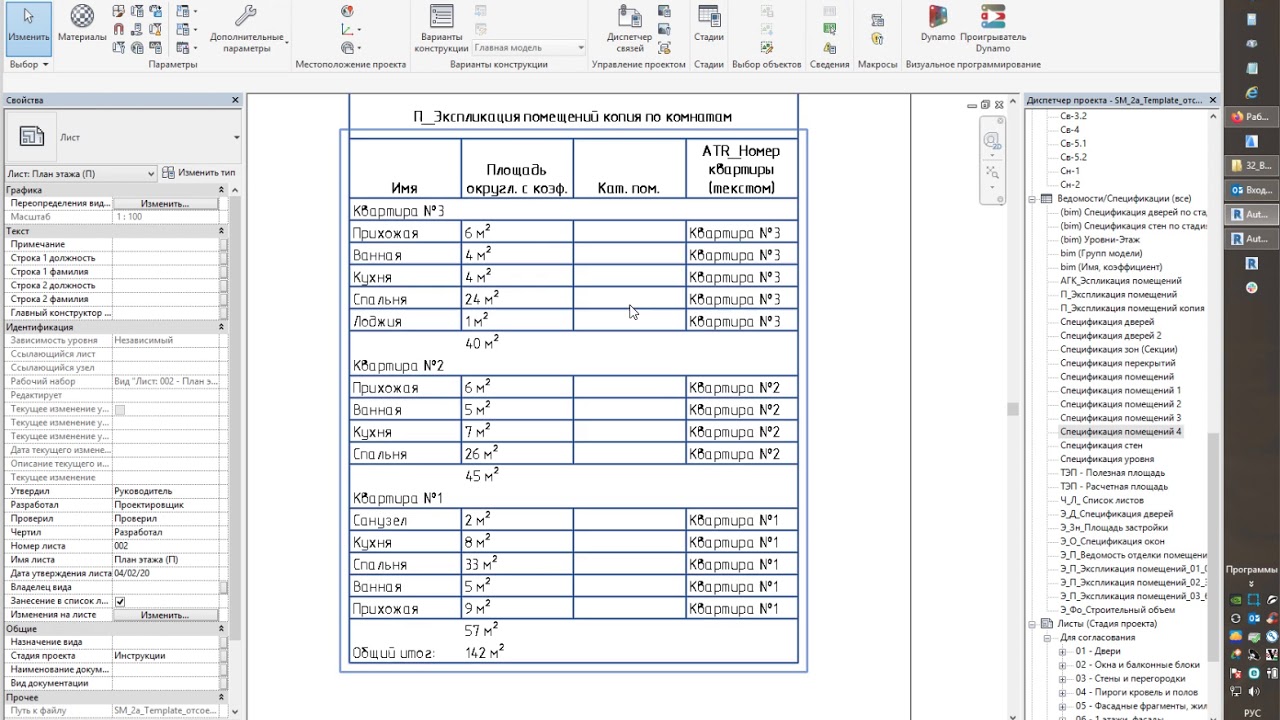
Task: Close the Свойства properties panel
Action: (236, 100)
